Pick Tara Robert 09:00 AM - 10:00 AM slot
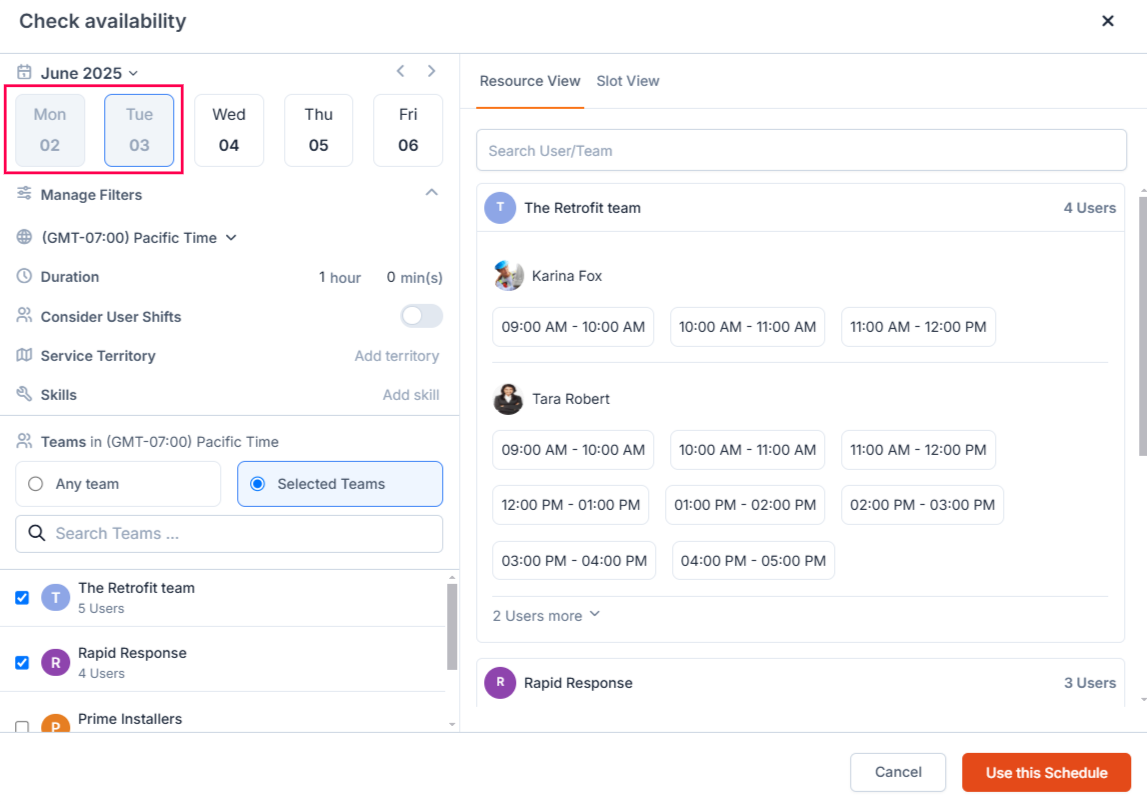 573,449
